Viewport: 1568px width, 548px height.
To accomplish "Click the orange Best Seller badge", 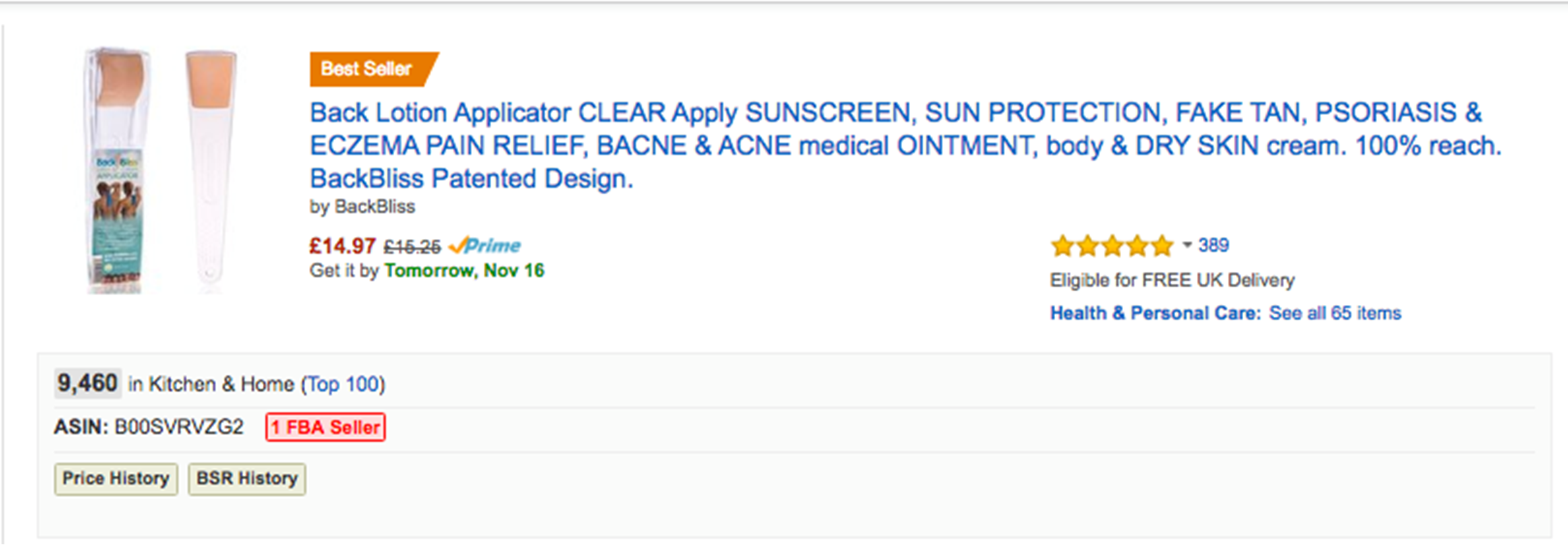I will tap(373, 69).
